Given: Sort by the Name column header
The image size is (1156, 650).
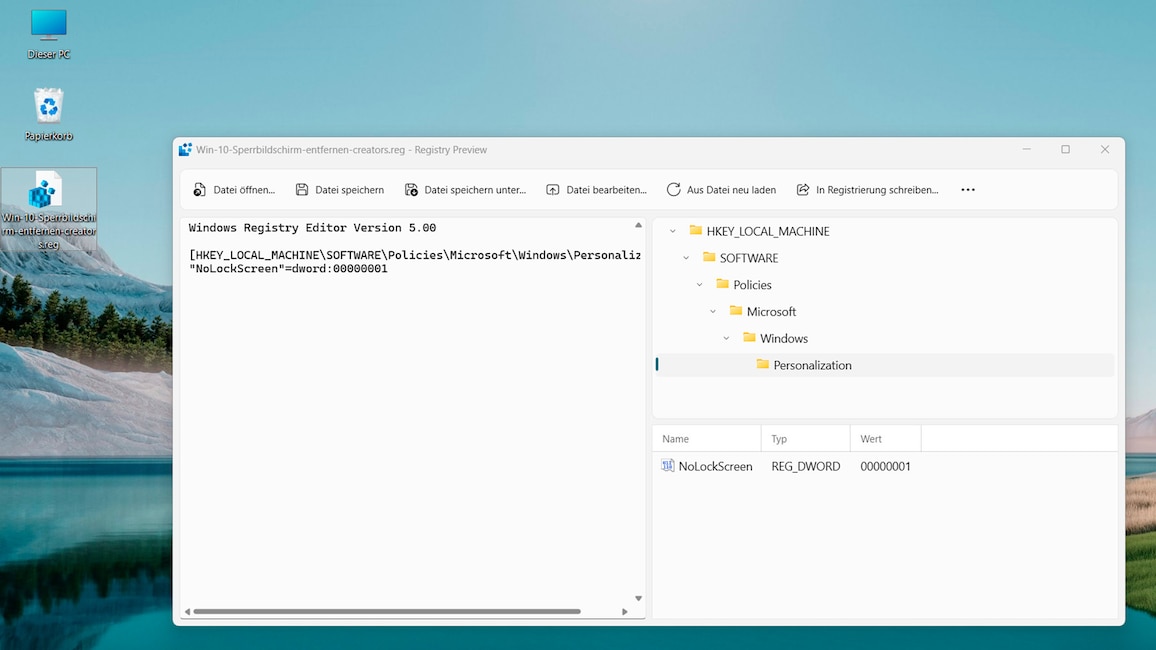Looking at the screenshot, I should click(707, 438).
